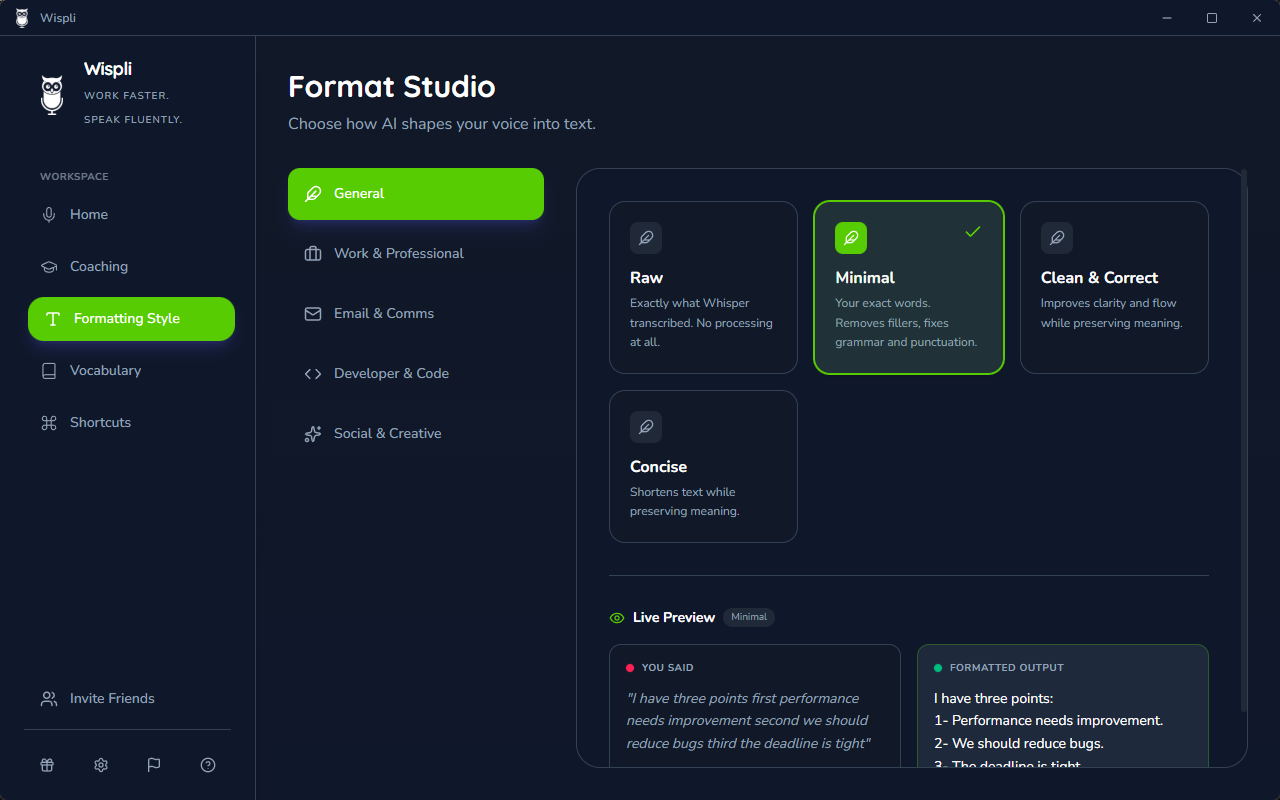
Task: Click the Minimal badge beside Live Preview
Action: pos(748,617)
